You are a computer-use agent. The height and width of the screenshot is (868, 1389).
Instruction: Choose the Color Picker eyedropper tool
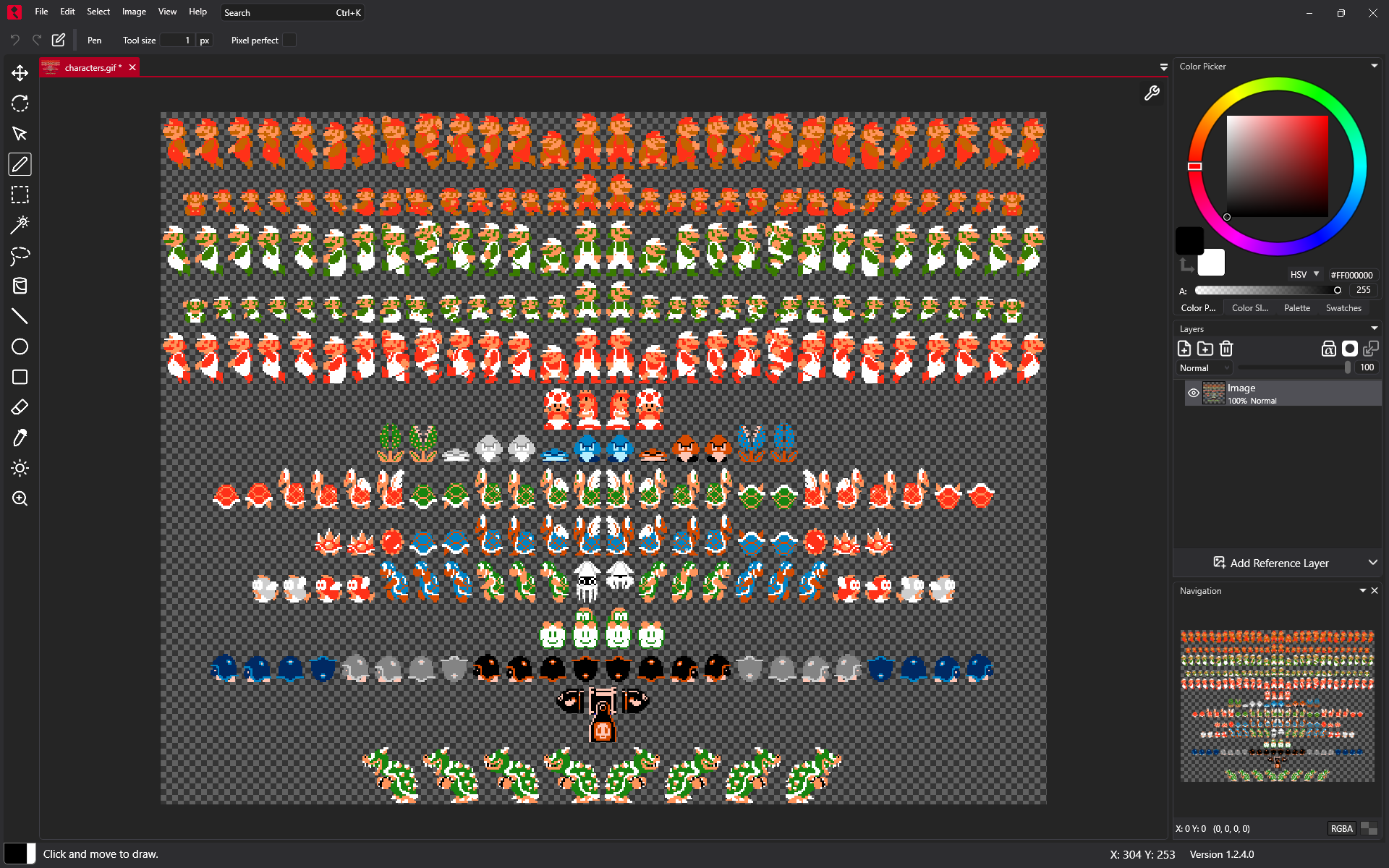tap(20, 438)
